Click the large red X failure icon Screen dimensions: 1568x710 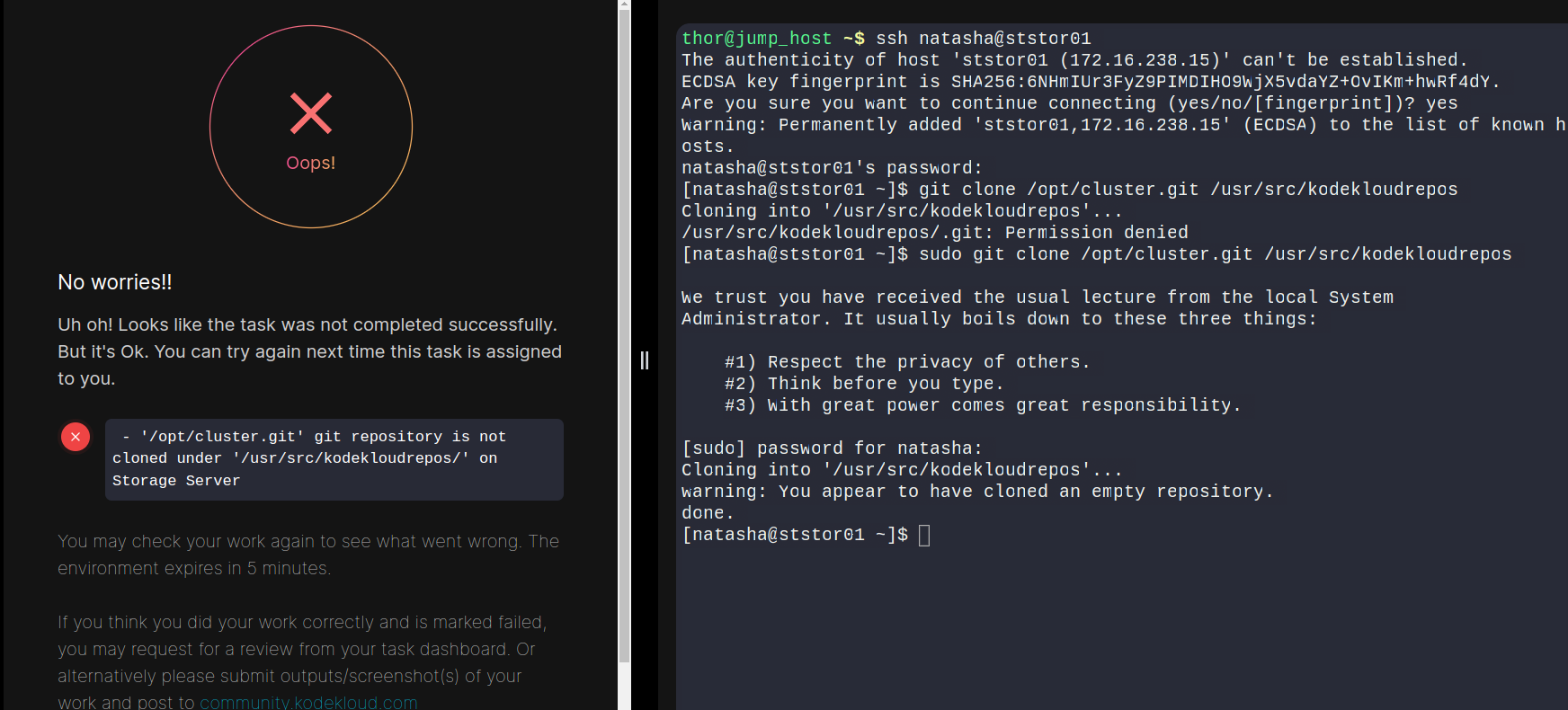[311, 113]
